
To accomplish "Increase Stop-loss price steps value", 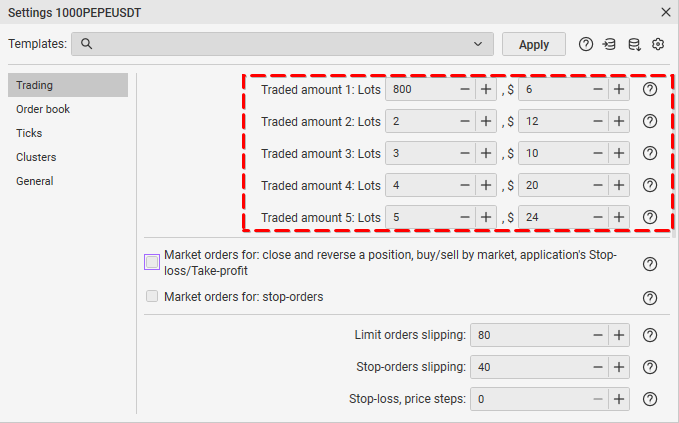I will click(x=619, y=399).
